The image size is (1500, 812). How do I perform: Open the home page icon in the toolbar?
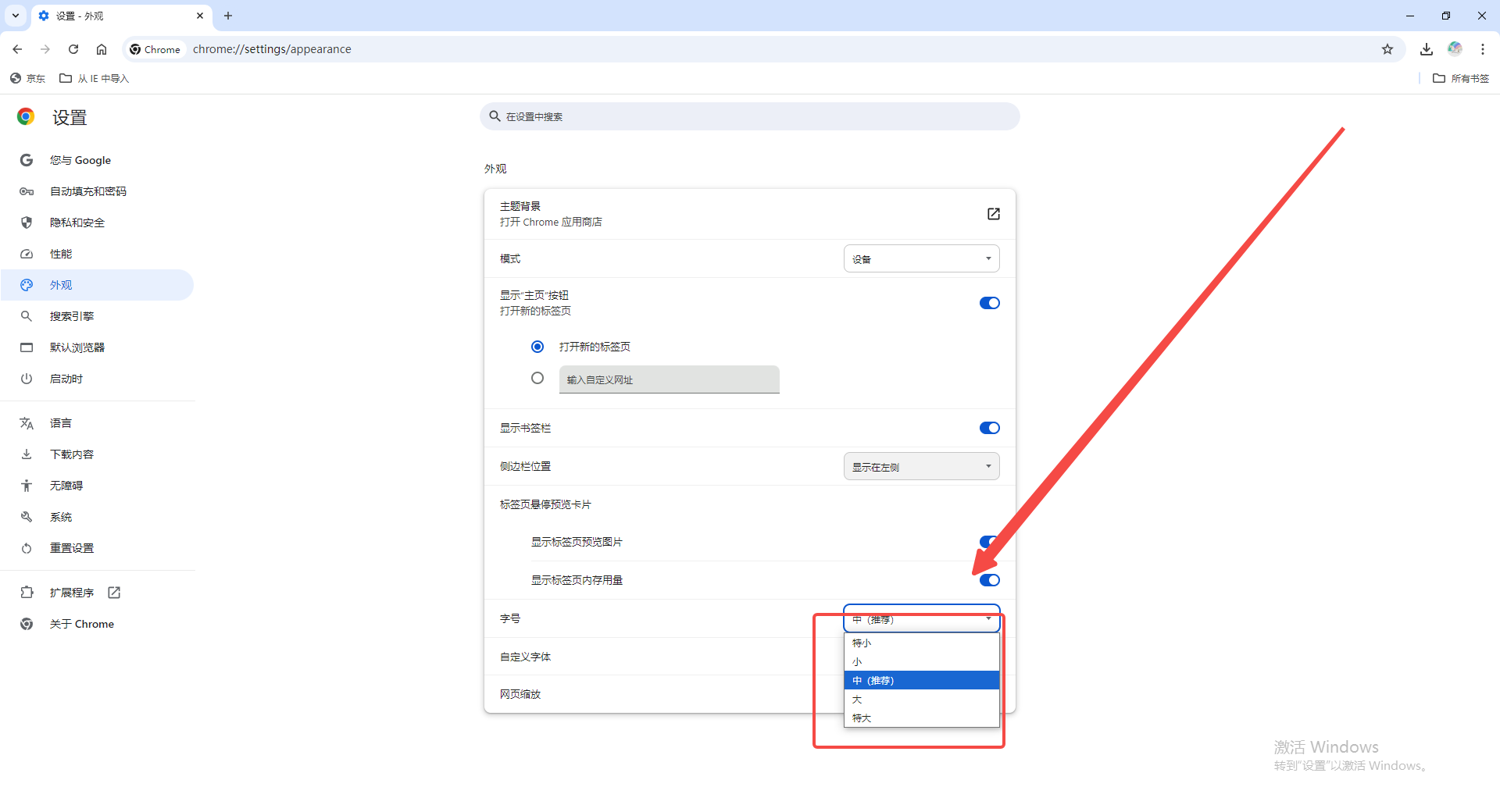102,49
